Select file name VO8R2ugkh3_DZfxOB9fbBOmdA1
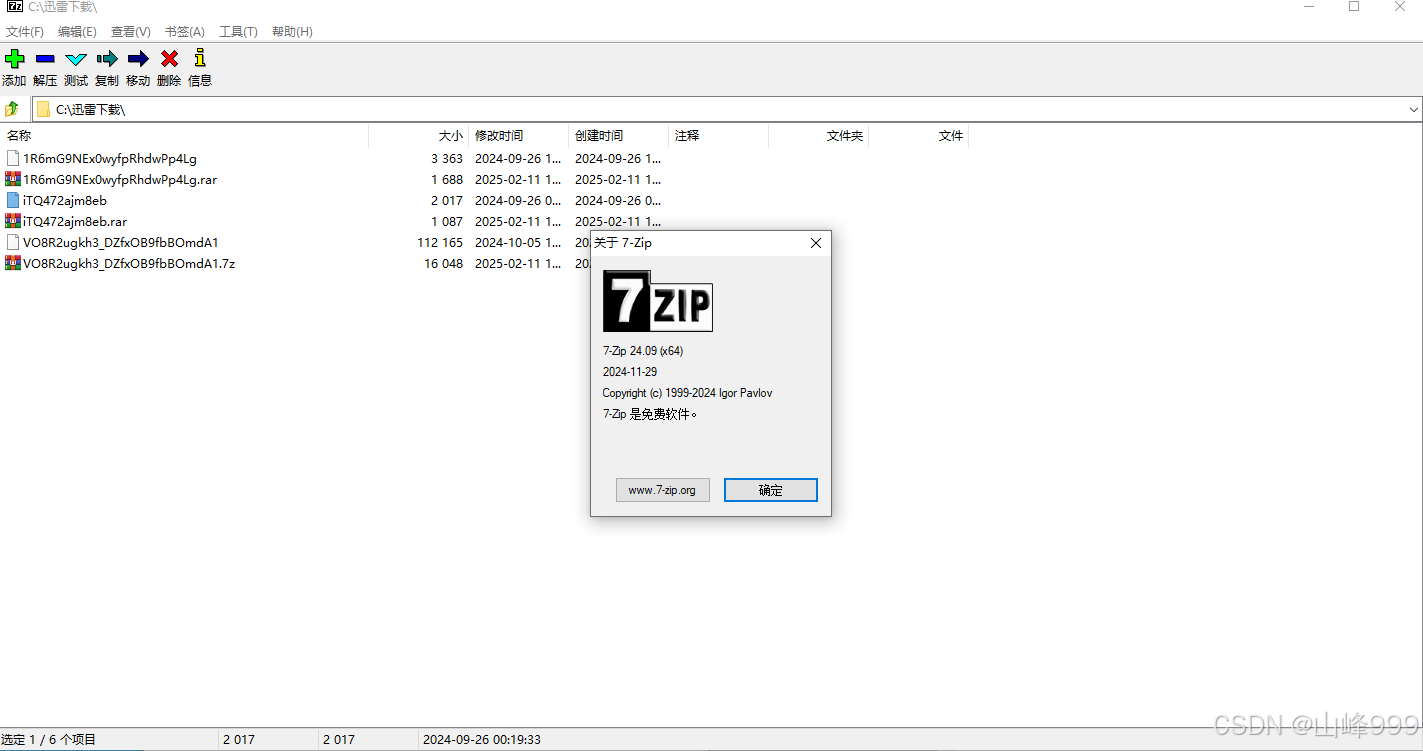The height and width of the screenshot is (751, 1423). [121, 242]
